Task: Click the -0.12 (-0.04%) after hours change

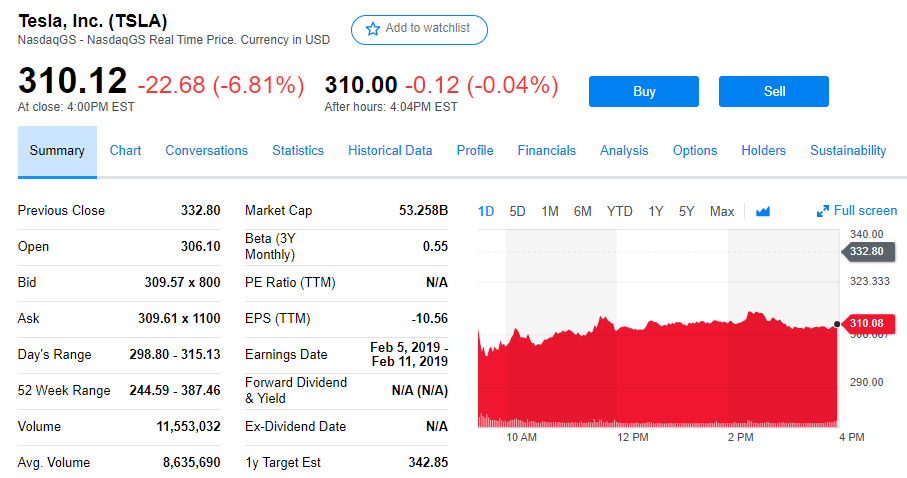Action: (482, 85)
